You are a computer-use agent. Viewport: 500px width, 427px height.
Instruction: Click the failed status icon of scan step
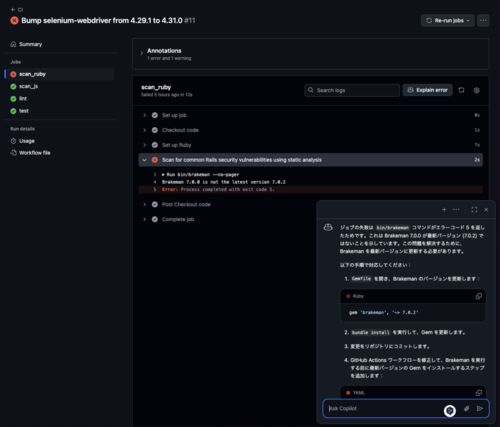coord(155,160)
